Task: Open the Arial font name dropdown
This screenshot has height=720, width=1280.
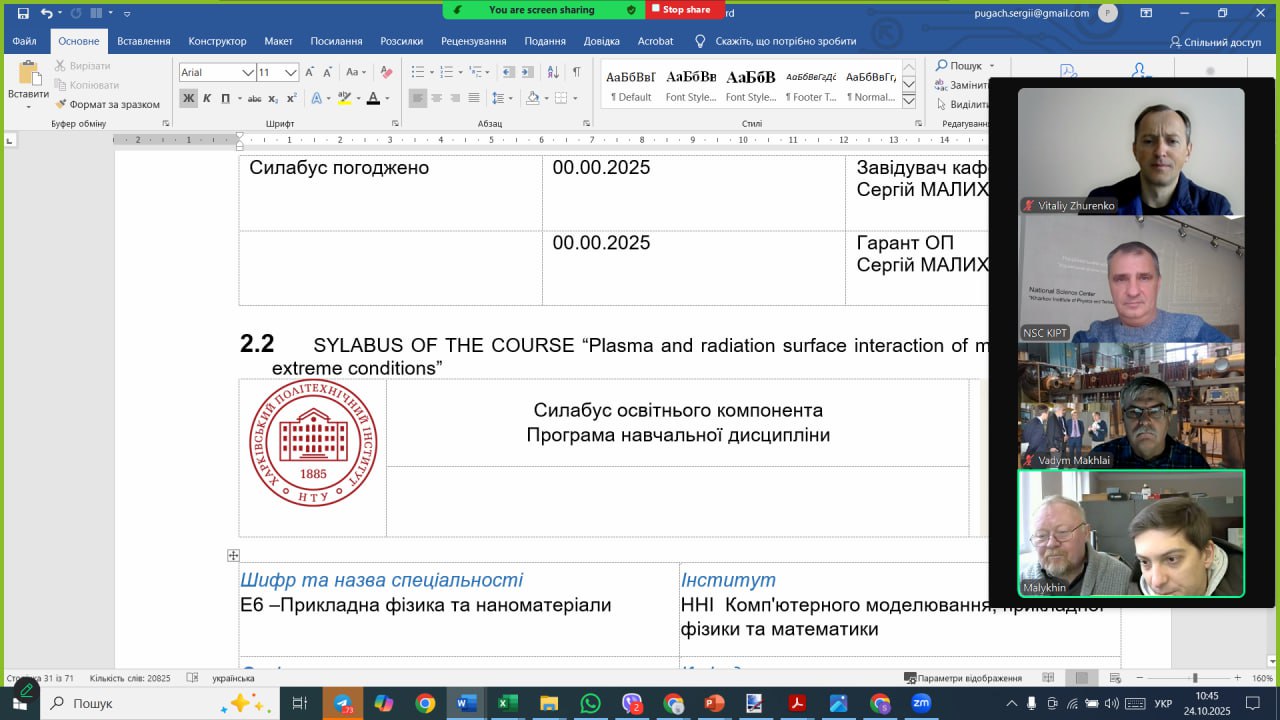Action: tap(247, 72)
